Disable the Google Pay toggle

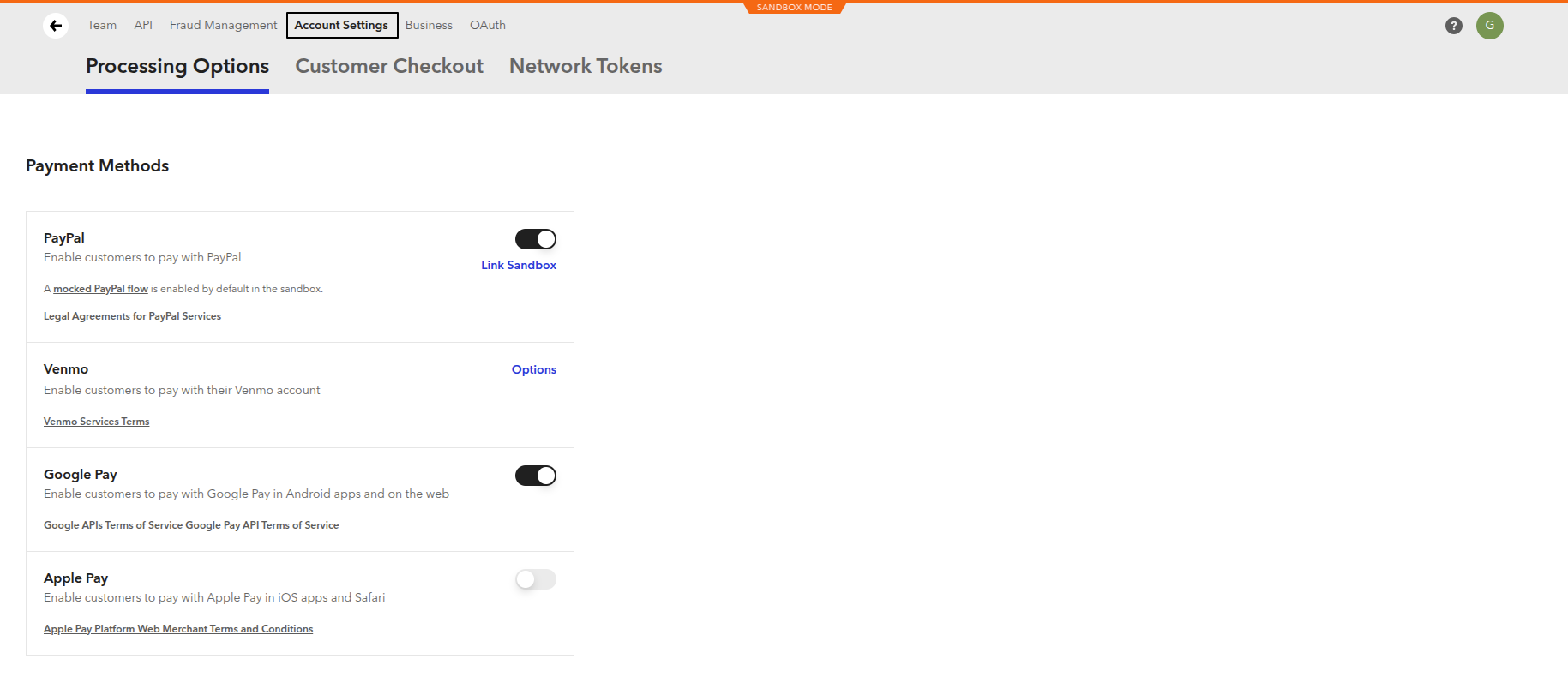(536, 476)
